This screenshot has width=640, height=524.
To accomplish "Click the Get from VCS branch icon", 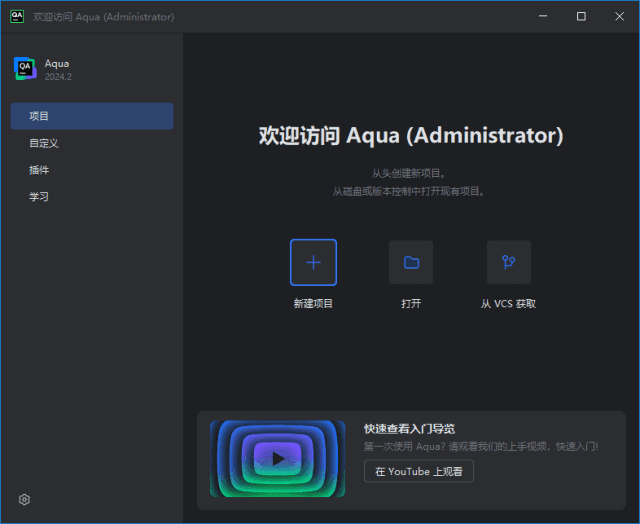I will (x=508, y=262).
